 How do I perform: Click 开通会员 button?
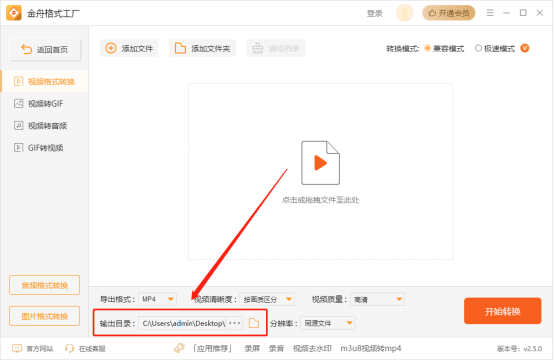click(448, 13)
